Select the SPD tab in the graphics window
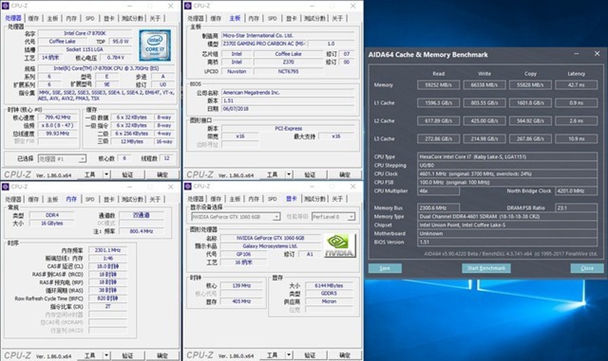 (x=272, y=199)
